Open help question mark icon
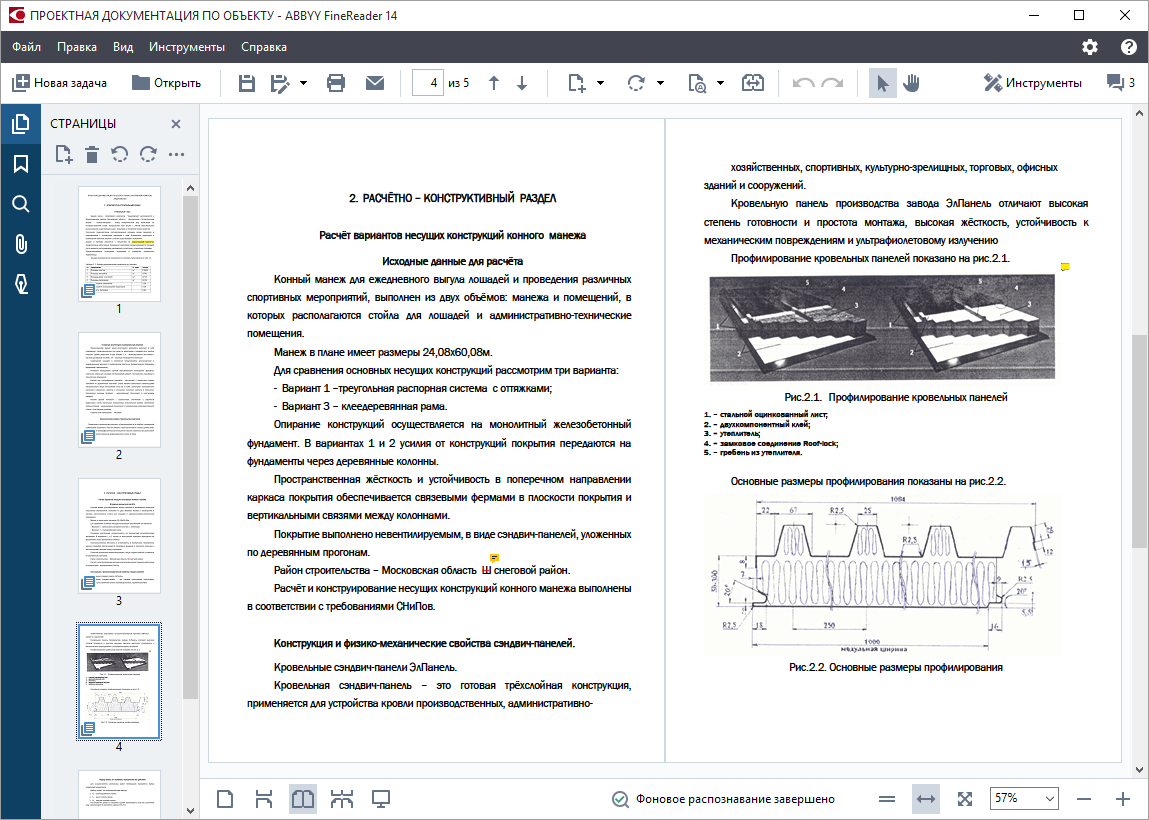1149x820 pixels. (x=1128, y=47)
